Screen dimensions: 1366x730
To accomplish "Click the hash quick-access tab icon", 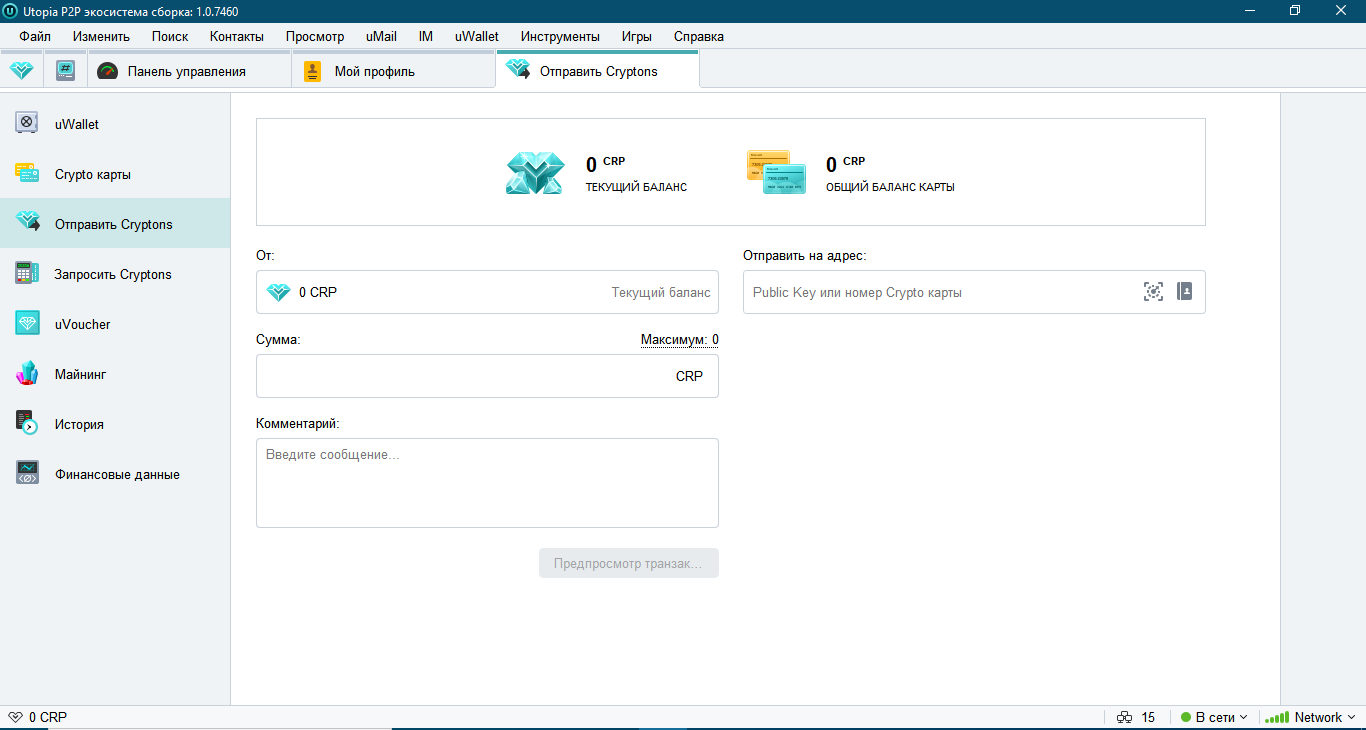I will 65,71.
